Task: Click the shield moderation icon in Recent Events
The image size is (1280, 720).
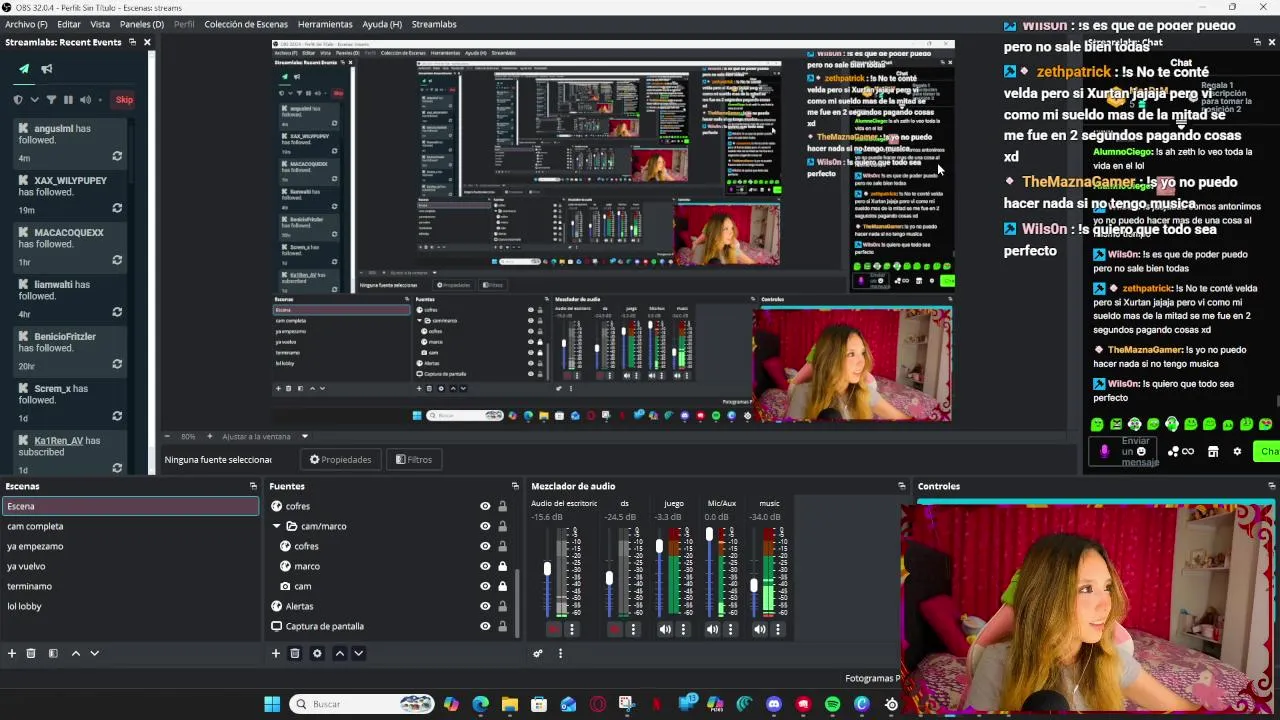Action: click(x=18, y=100)
